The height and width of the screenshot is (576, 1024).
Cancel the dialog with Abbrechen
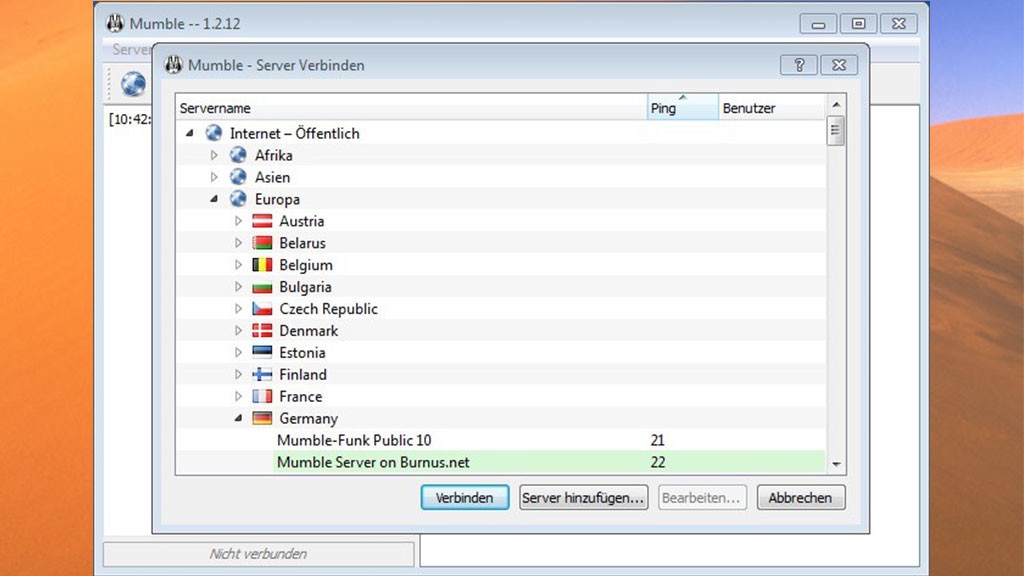coord(801,498)
